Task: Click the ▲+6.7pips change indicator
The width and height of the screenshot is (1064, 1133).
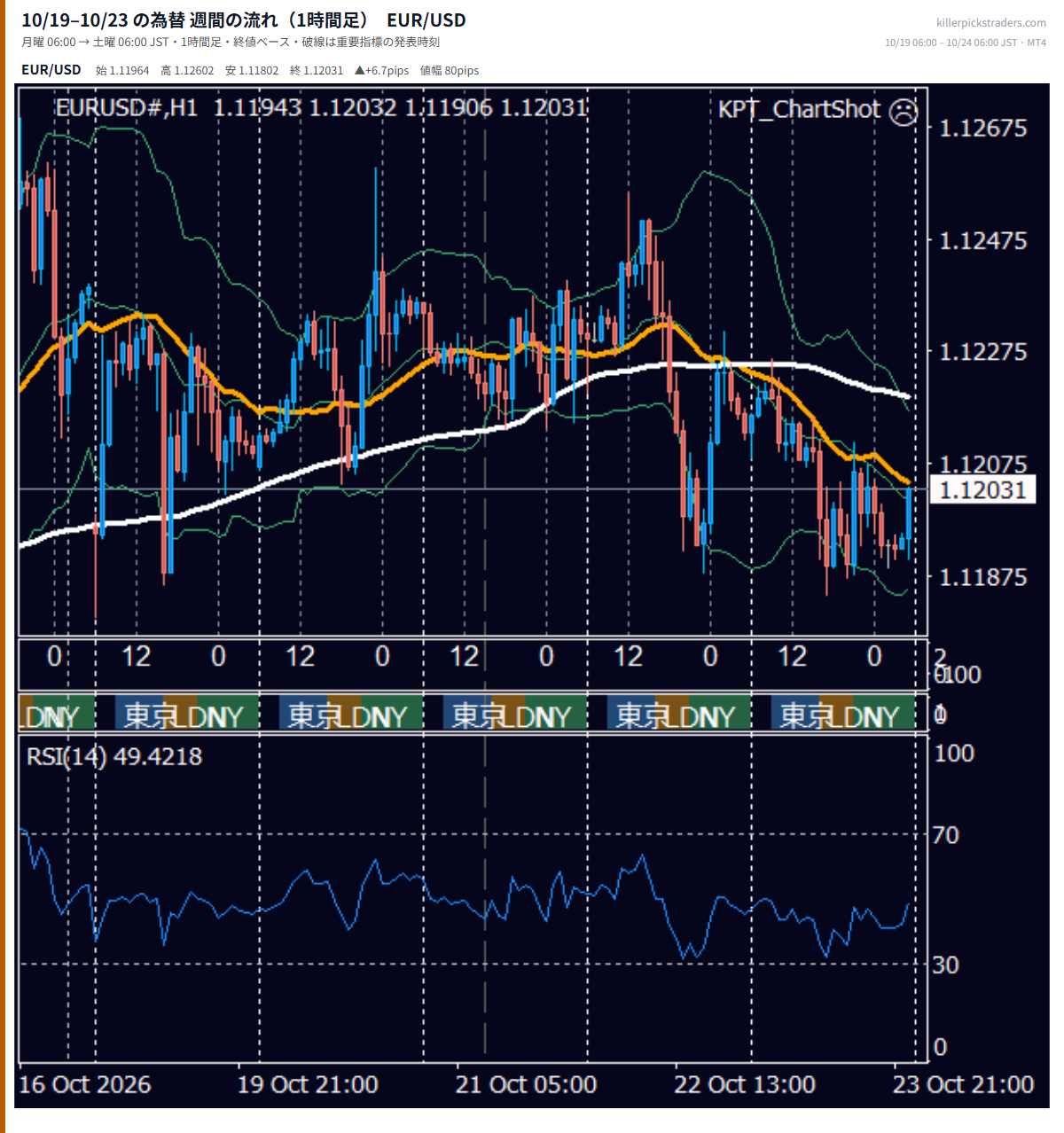Action: click(x=381, y=70)
